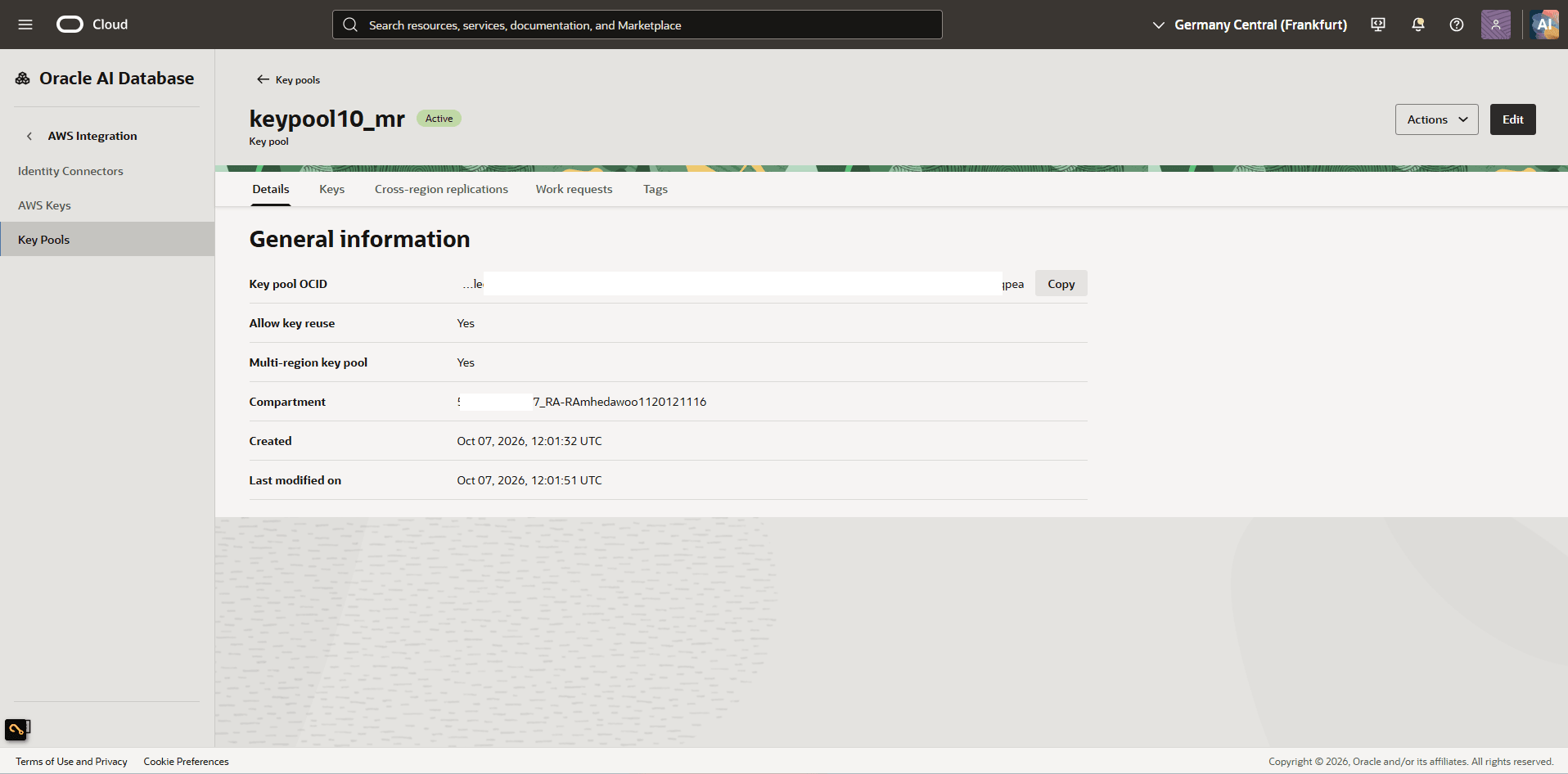
Task: Click the Multi-region key pool Yes value
Action: 466,362
